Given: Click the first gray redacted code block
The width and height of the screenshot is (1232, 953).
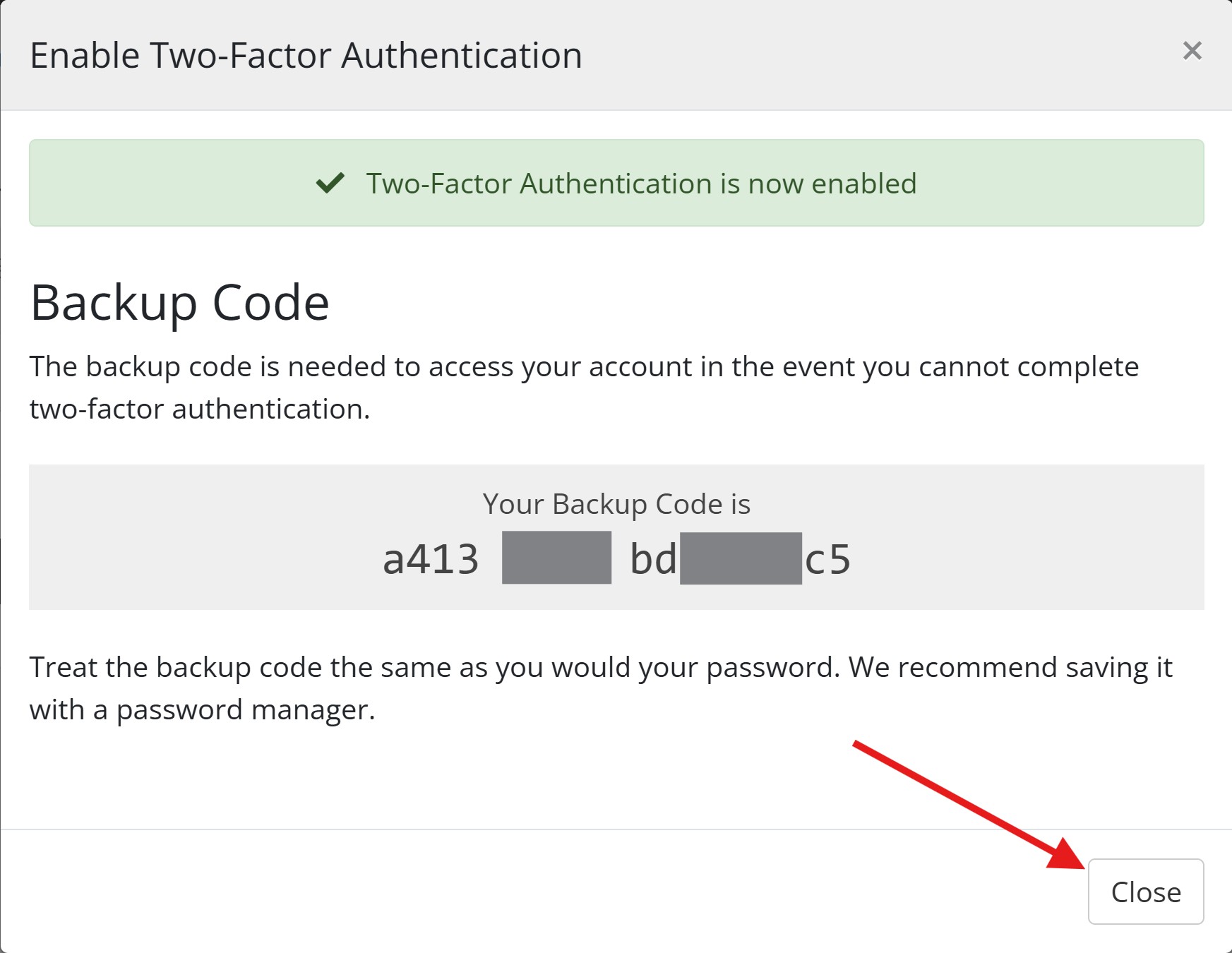Looking at the screenshot, I should click(556, 558).
